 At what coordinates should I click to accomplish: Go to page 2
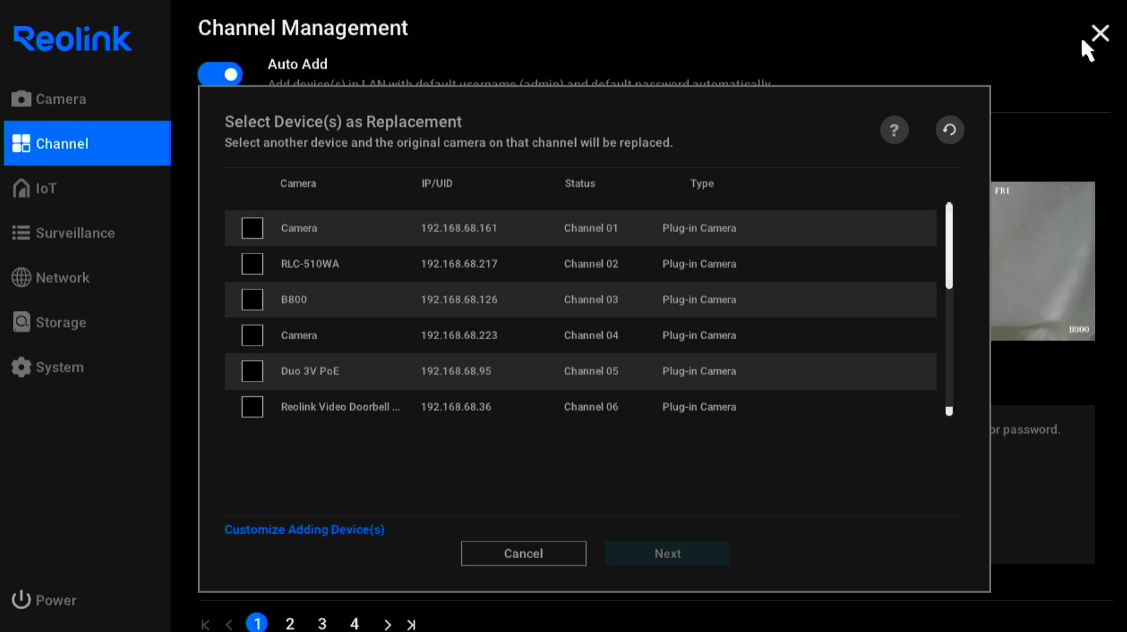pyautogui.click(x=290, y=623)
